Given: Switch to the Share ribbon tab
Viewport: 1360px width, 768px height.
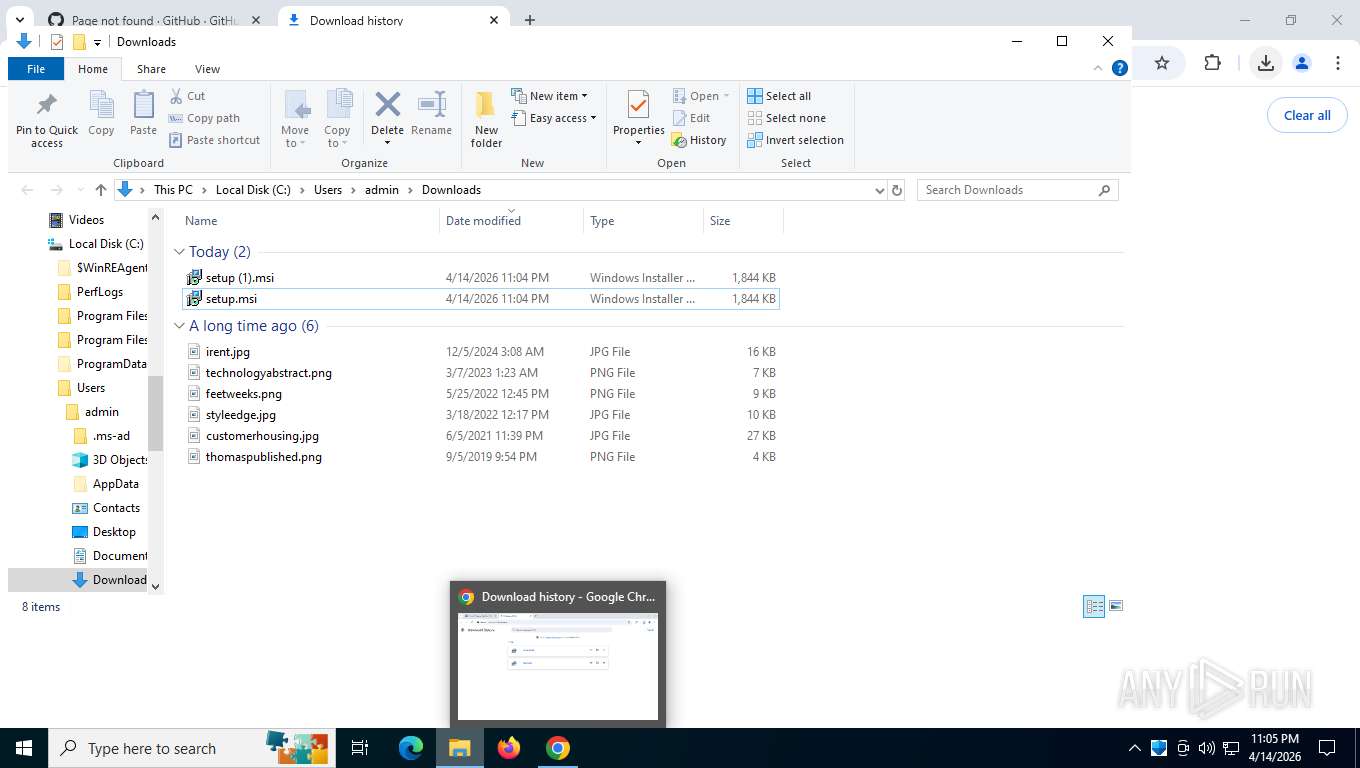Looking at the screenshot, I should 152,69.
